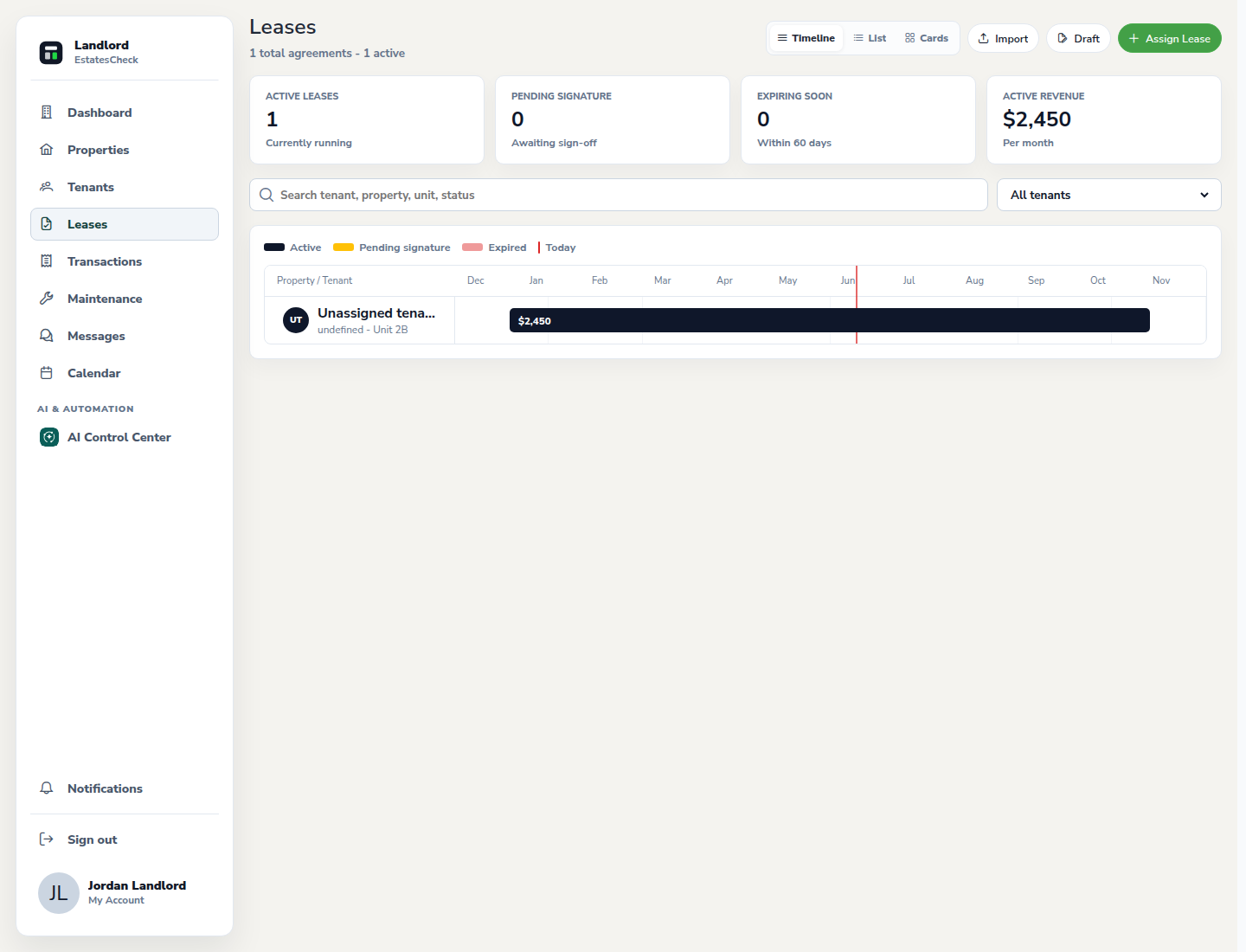Click the Pending signature legend swatch
This screenshot has height=952, width=1246.
(344, 248)
